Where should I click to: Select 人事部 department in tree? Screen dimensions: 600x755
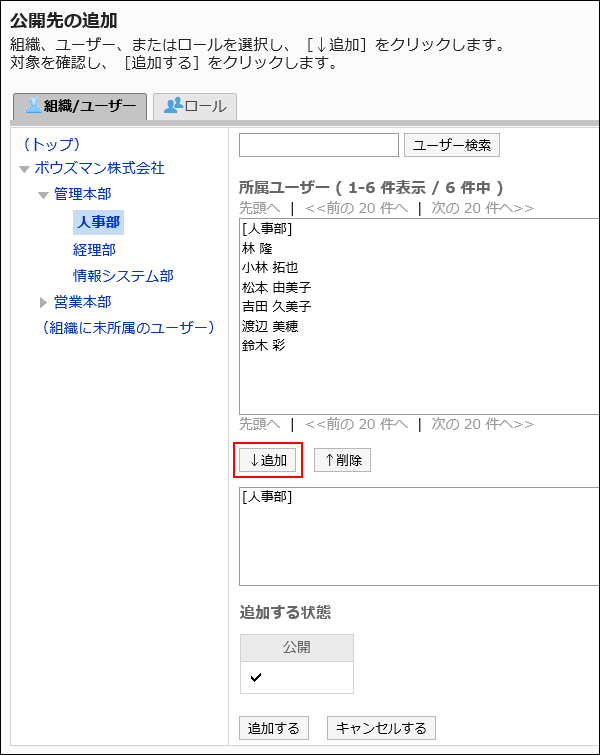pos(98,222)
